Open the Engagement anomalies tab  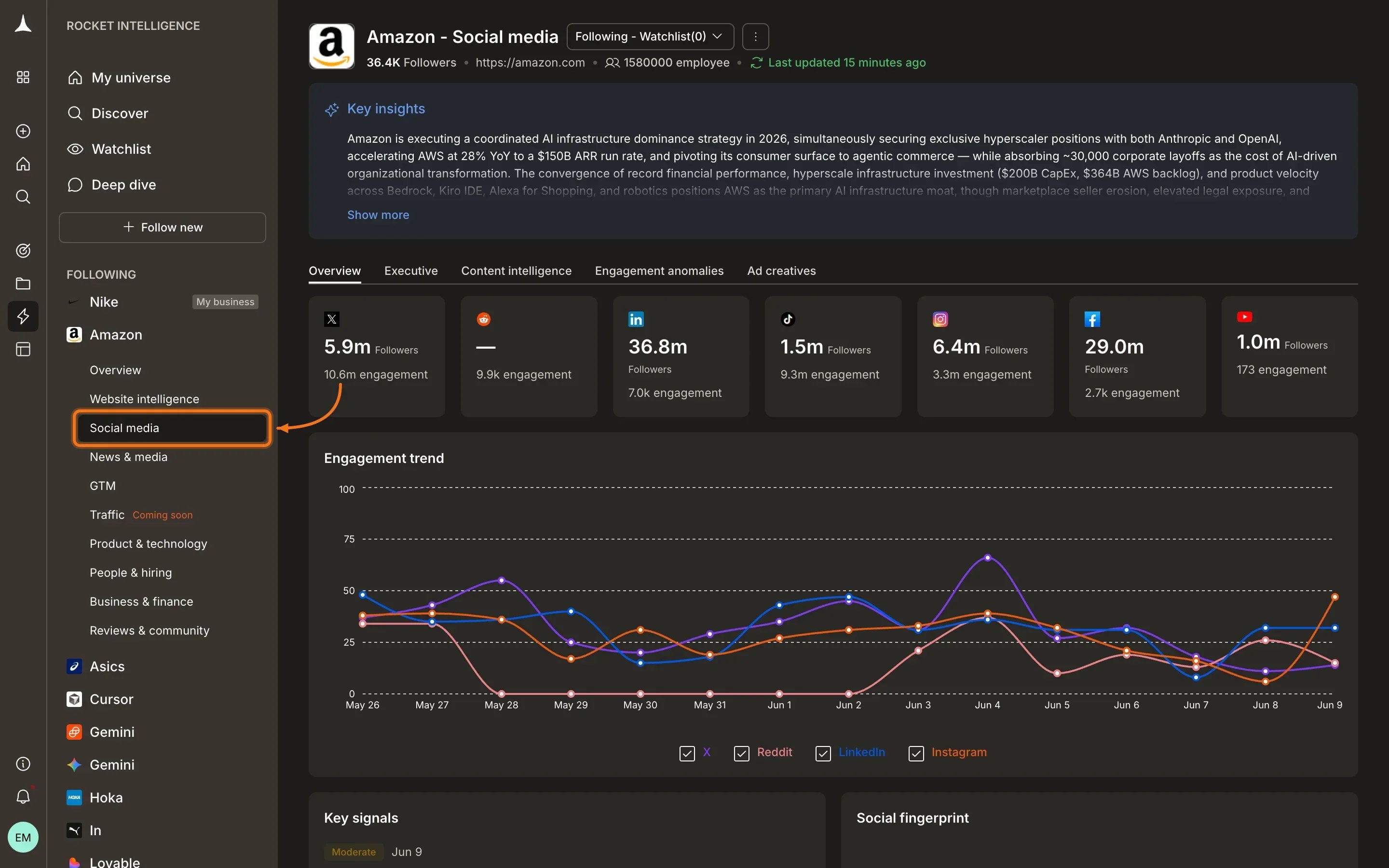click(x=659, y=271)
